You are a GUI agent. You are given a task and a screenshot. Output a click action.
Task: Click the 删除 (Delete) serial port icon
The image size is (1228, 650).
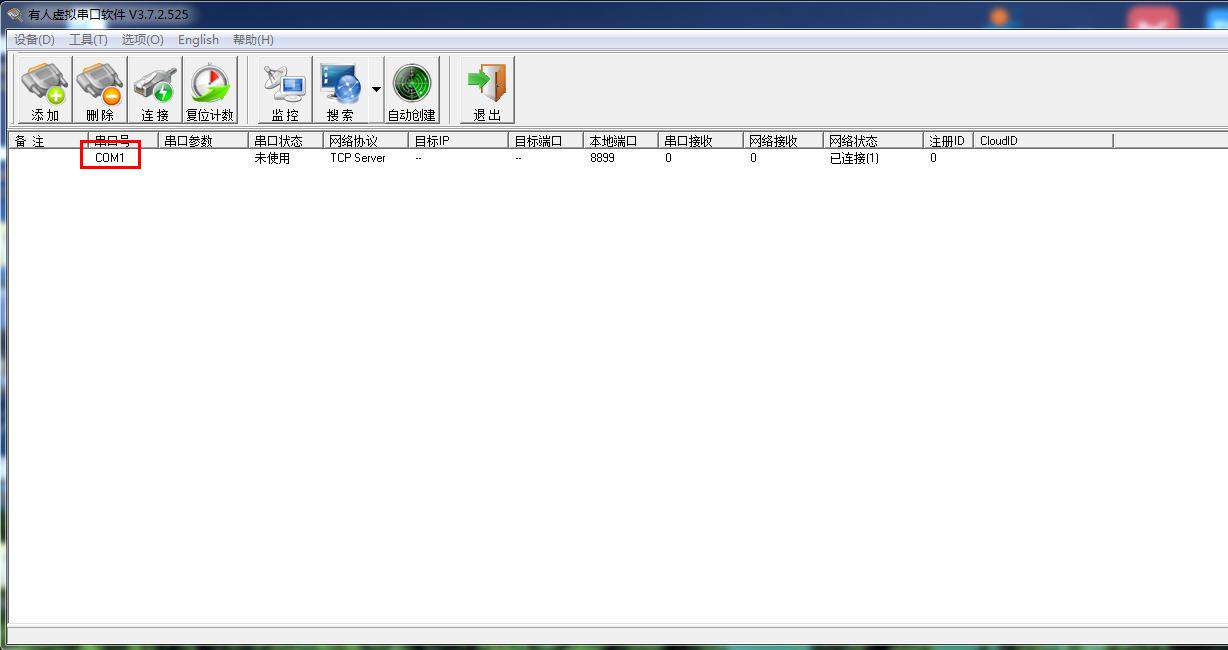[100, 90]
